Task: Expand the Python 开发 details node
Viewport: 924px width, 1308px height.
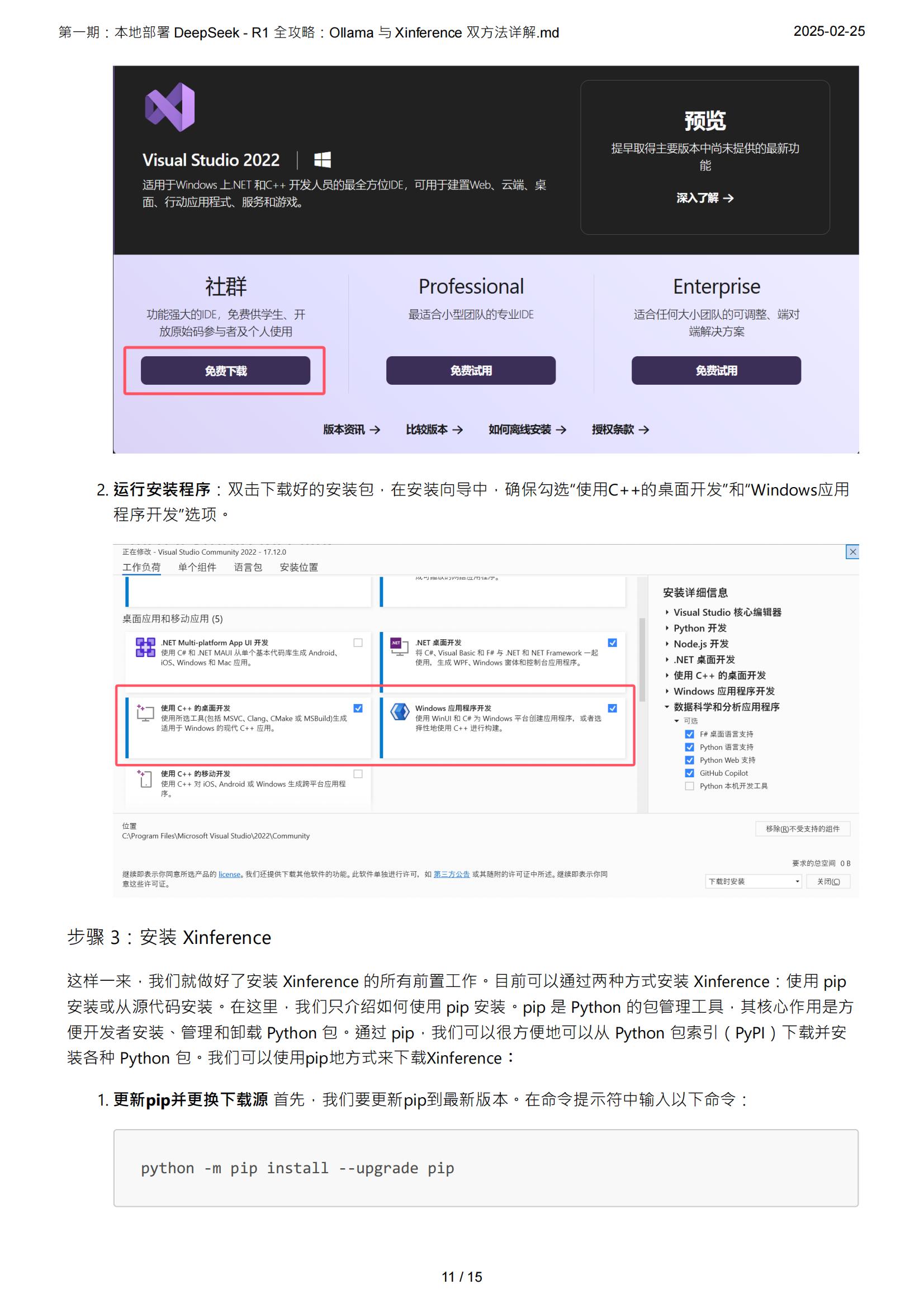Action: [667, 629]
